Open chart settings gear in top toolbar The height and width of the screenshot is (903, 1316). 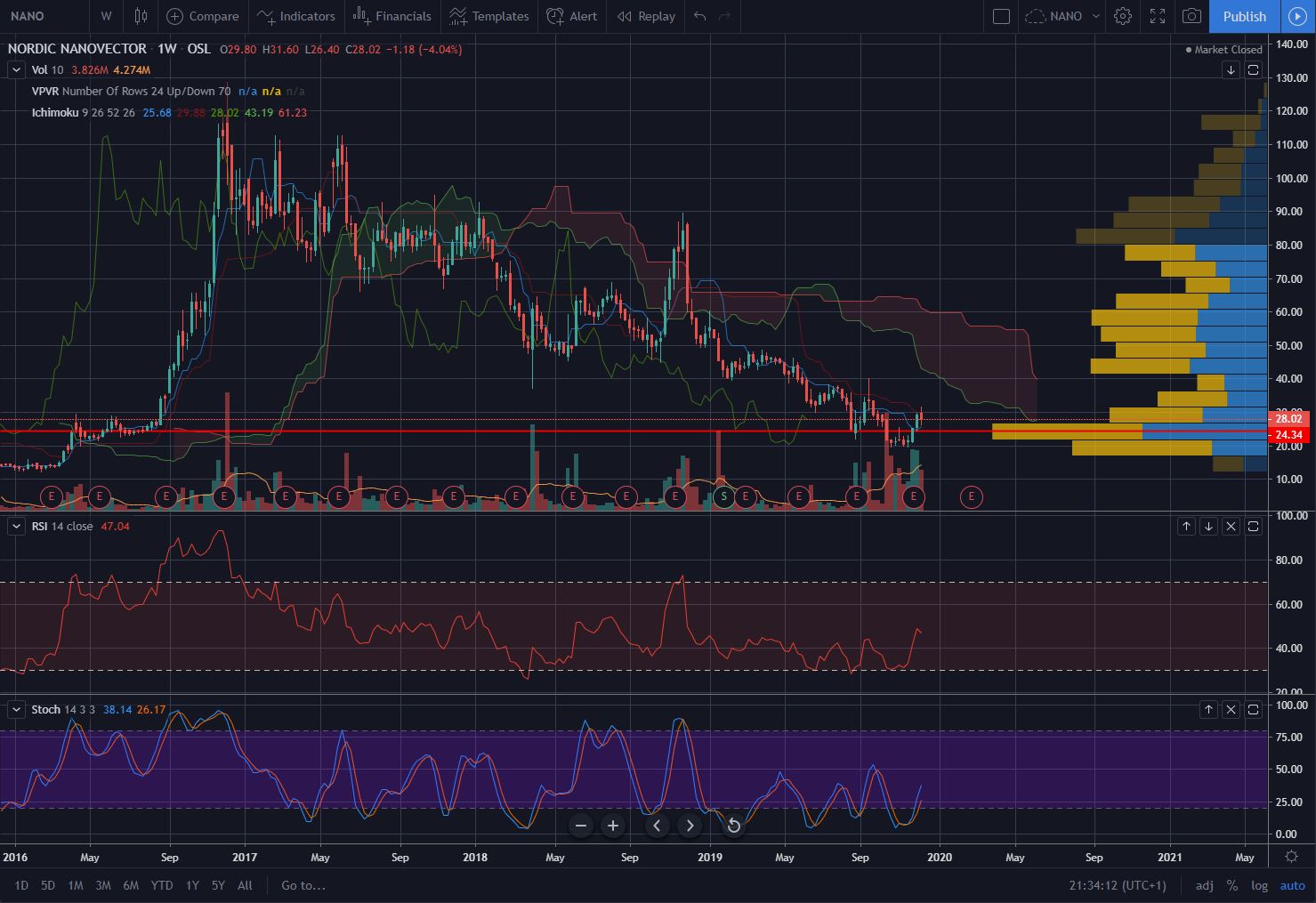click(1123, 16)
